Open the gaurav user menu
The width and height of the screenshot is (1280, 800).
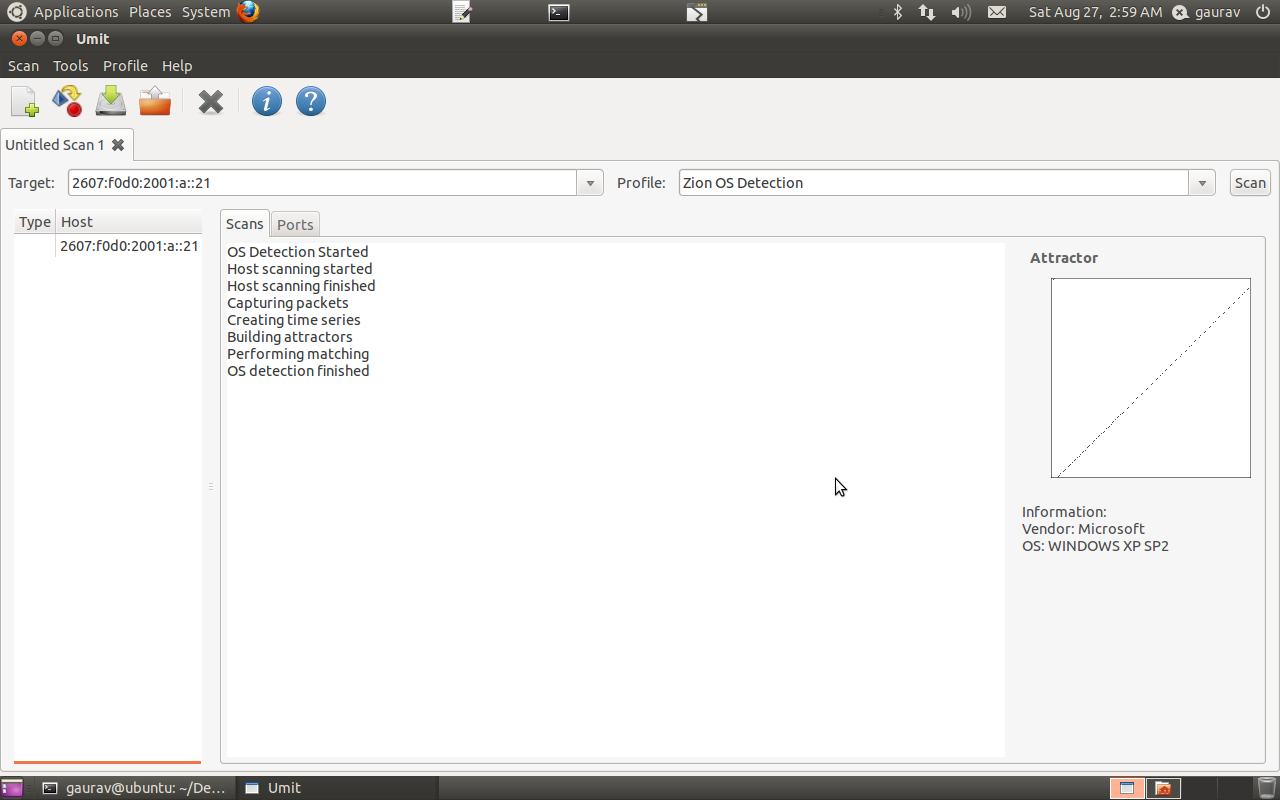click(1206, 12)
